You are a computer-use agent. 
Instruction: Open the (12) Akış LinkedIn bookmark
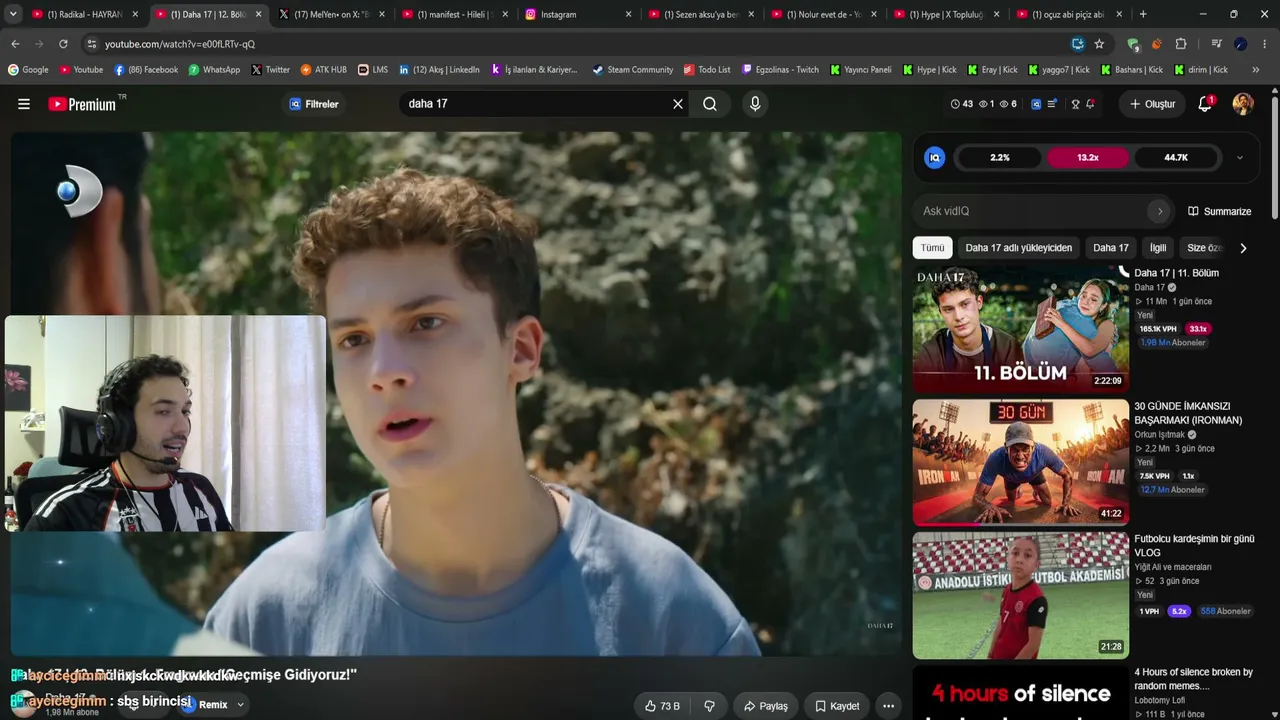tap(439, 70)
